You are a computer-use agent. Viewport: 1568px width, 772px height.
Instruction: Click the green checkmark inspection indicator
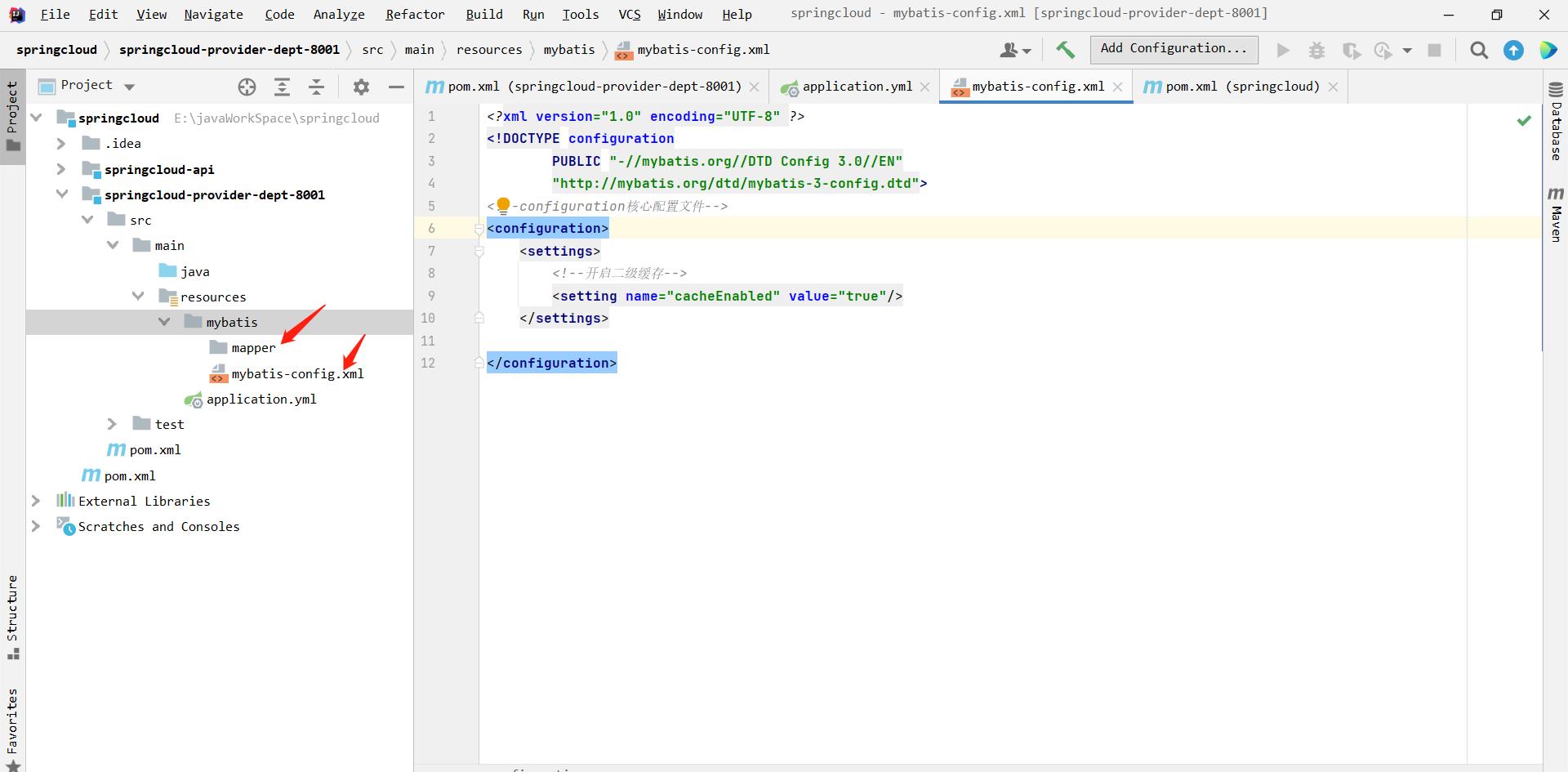click(x=1524, y=121)
